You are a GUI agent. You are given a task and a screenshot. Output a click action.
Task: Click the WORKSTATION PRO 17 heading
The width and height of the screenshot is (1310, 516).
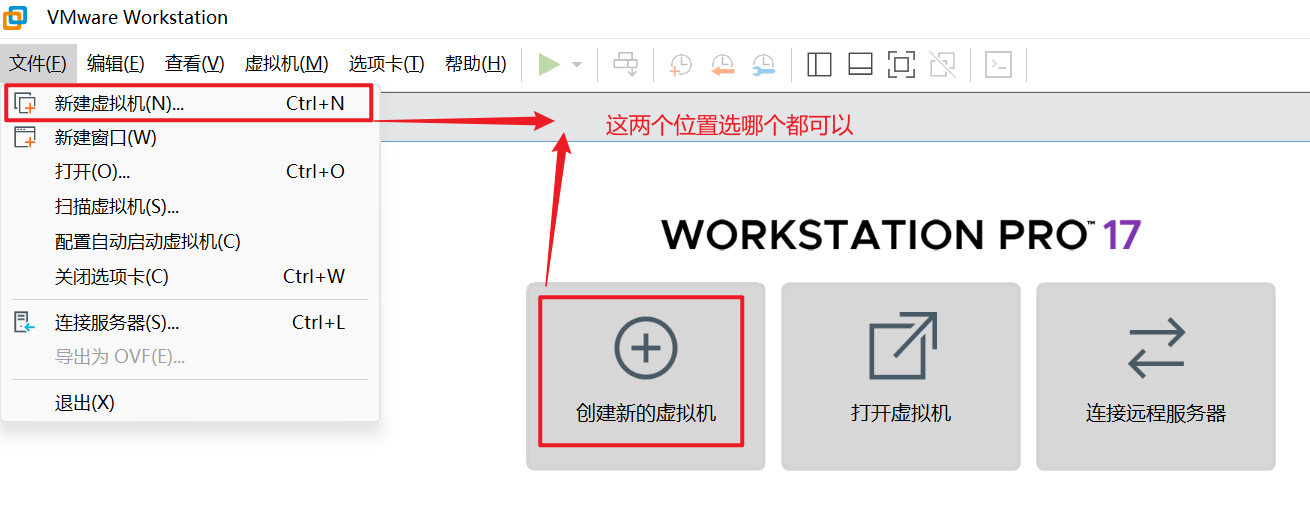click(901, 235)
